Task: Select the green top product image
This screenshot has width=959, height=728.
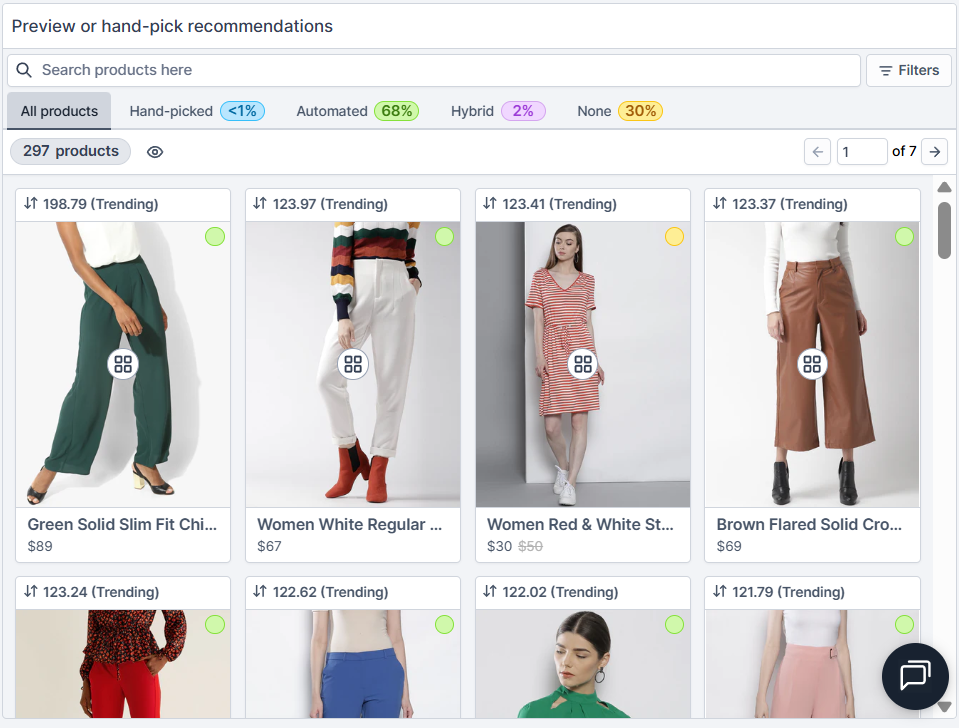Action: 583,664
